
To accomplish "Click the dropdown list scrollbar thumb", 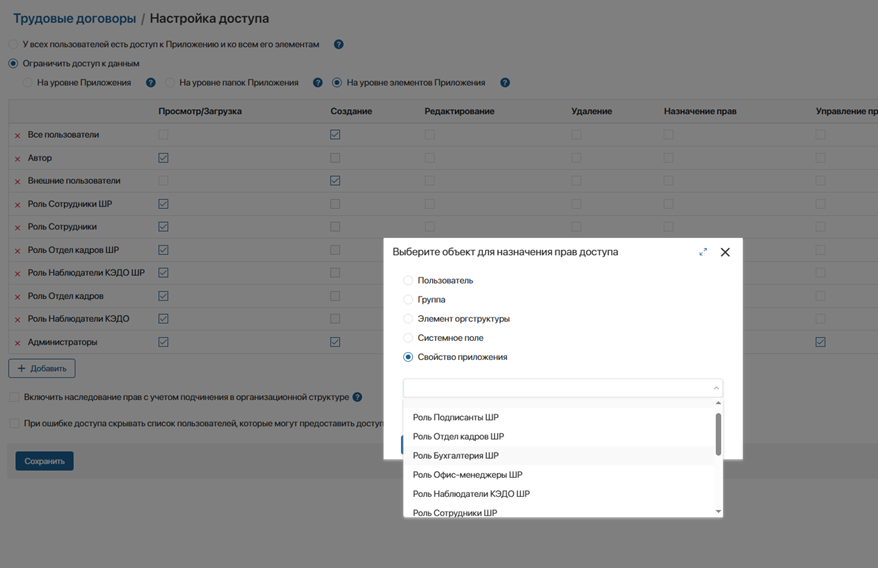I will [718, 433].
